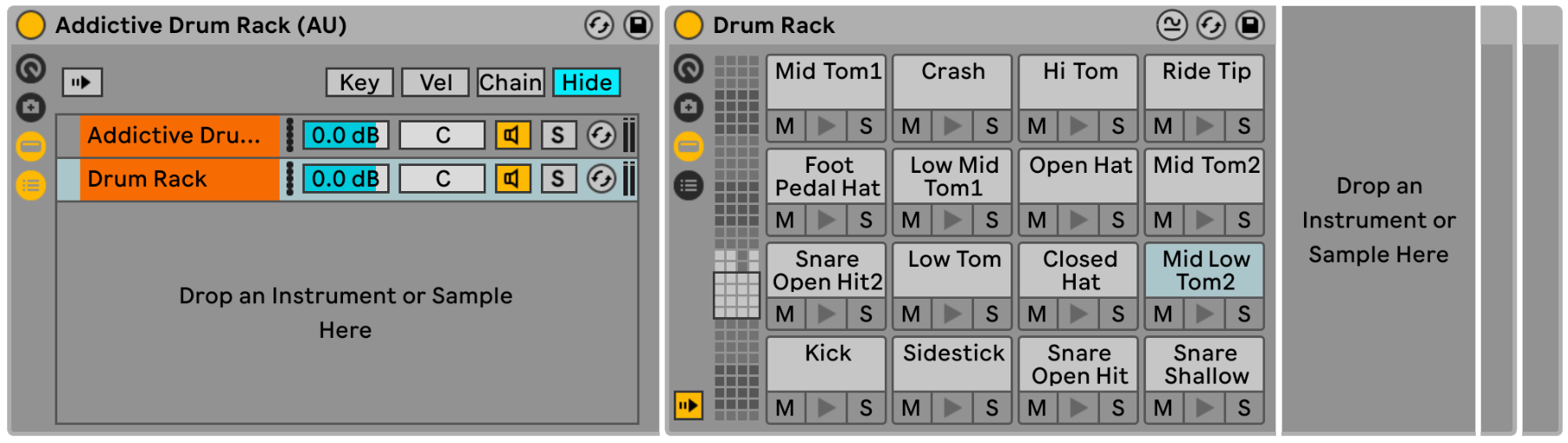
Task: Preview the Snare Open Hit pad
Action: click(1079, 407)
